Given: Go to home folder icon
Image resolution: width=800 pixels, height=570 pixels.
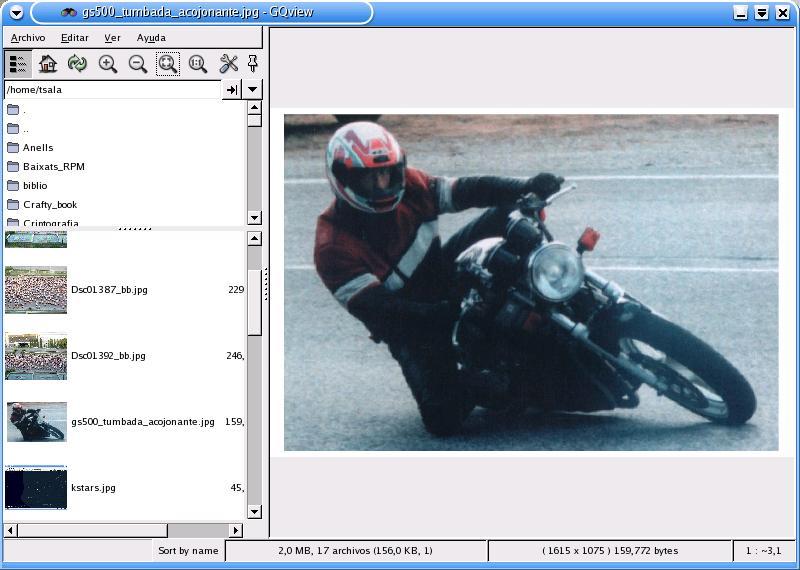Looking at the screenshot, I should click(x=47, y=64).
